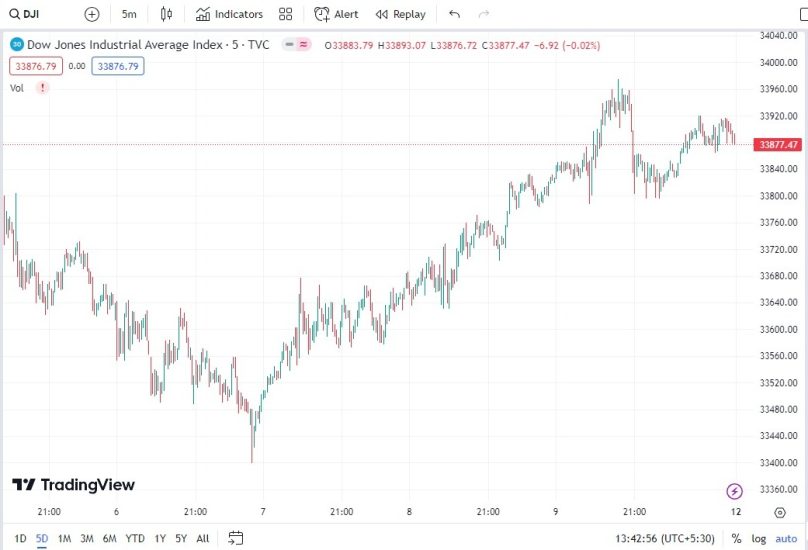Image resolution: width=808 pixels, height=550 pixels.
Task: Open chart settings gear near the price axis
Action: point(780,512)
